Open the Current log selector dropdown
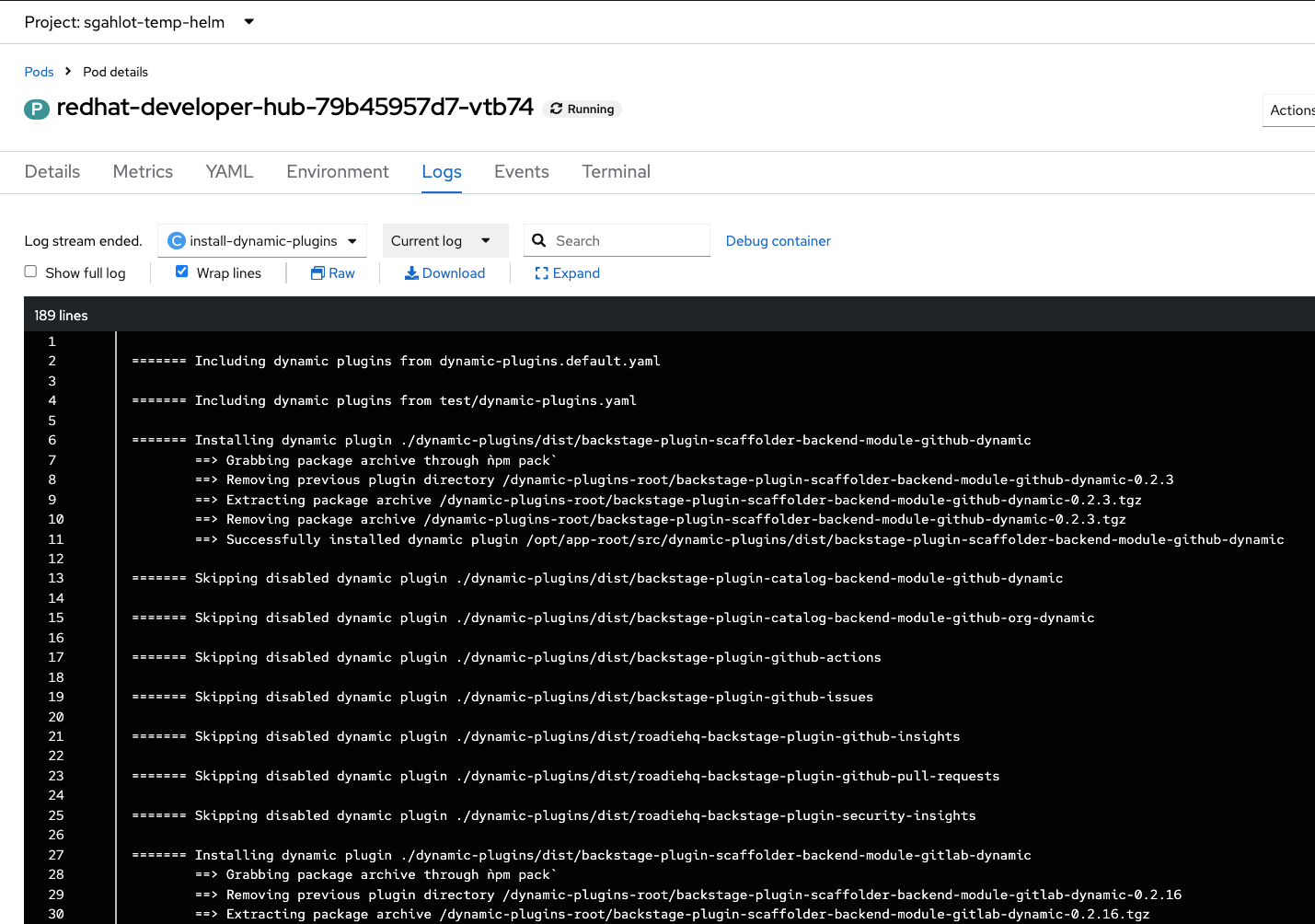The width and height of the screenshot is (1315, 924). [x=445, y=241]
